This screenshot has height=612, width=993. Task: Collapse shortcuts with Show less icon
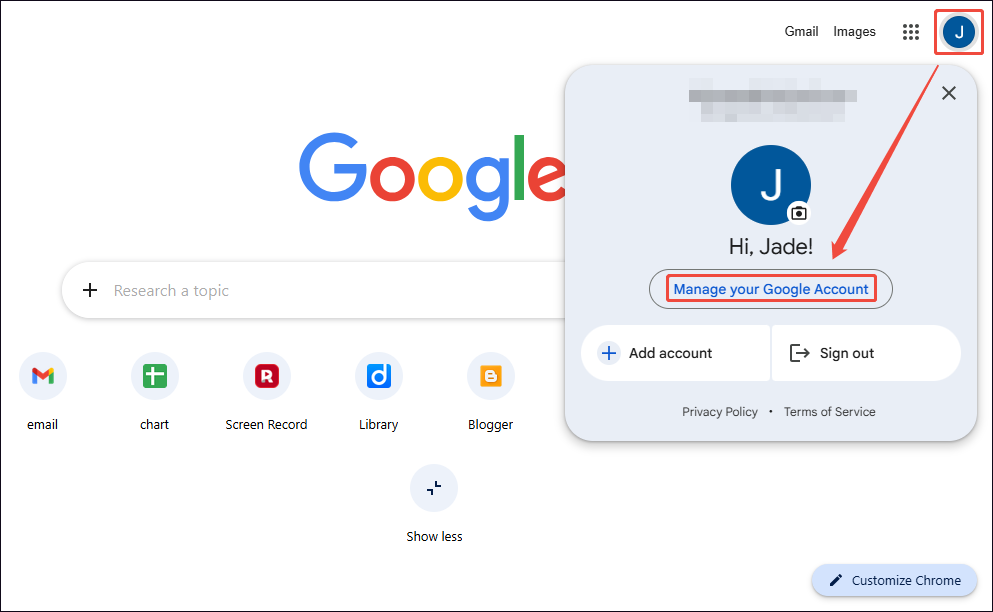pyautogui.click(x=434, y=488)
